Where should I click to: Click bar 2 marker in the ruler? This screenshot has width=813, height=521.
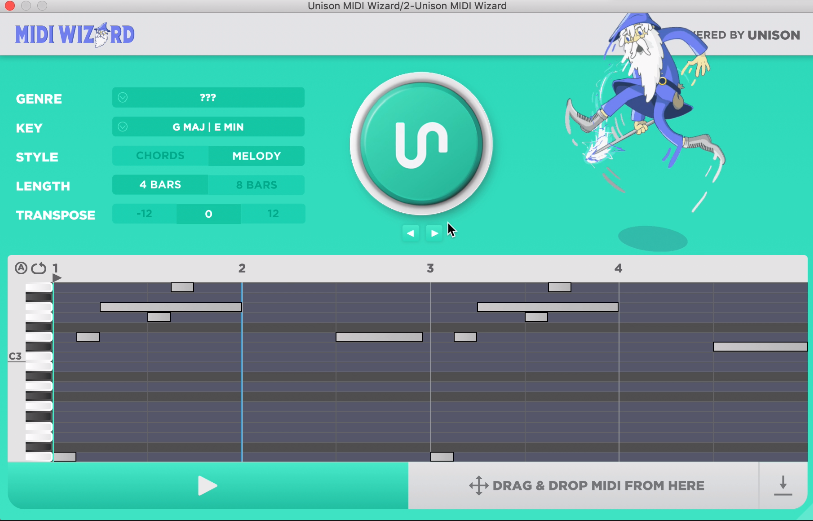click(x=242, y=268)
